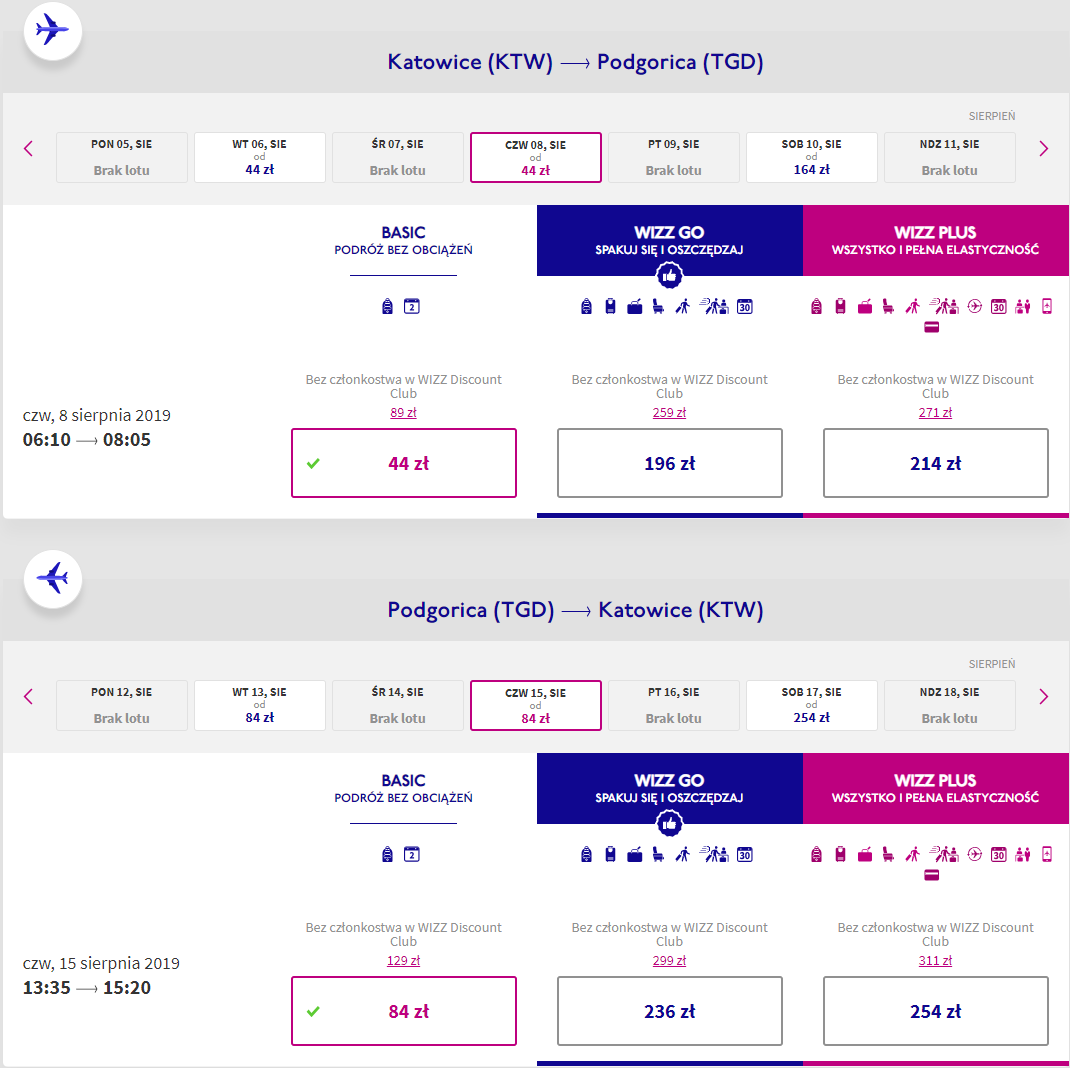Select the 44 zł BASIC outbound fare
Viewport: 1070px width, 1068px height.
[404, 463]
